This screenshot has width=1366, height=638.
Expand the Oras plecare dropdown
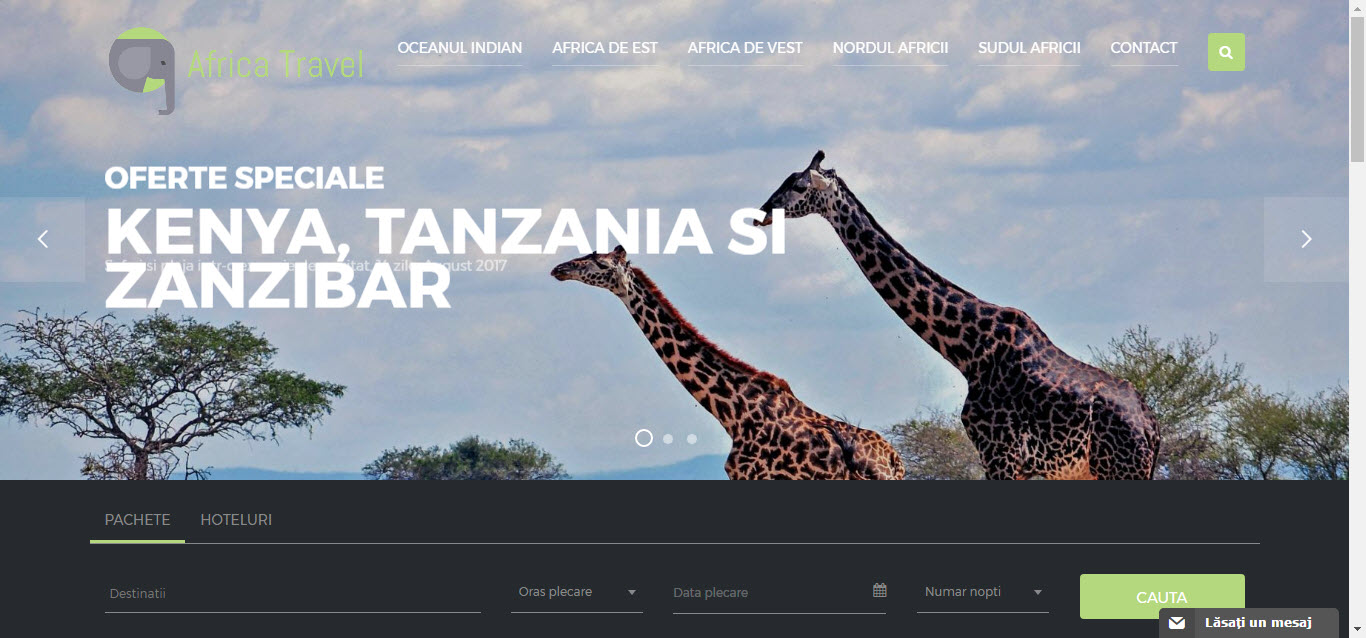[577, 592]
